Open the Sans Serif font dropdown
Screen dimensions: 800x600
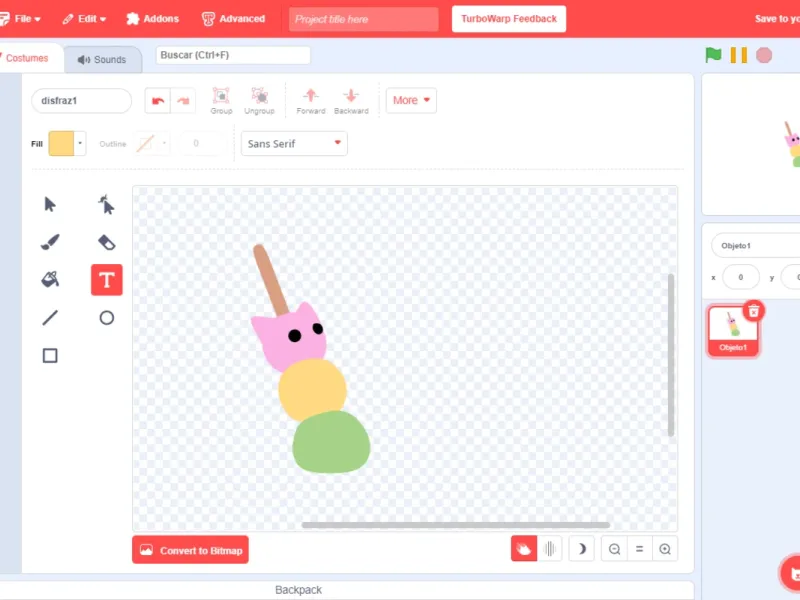point(294,143)
